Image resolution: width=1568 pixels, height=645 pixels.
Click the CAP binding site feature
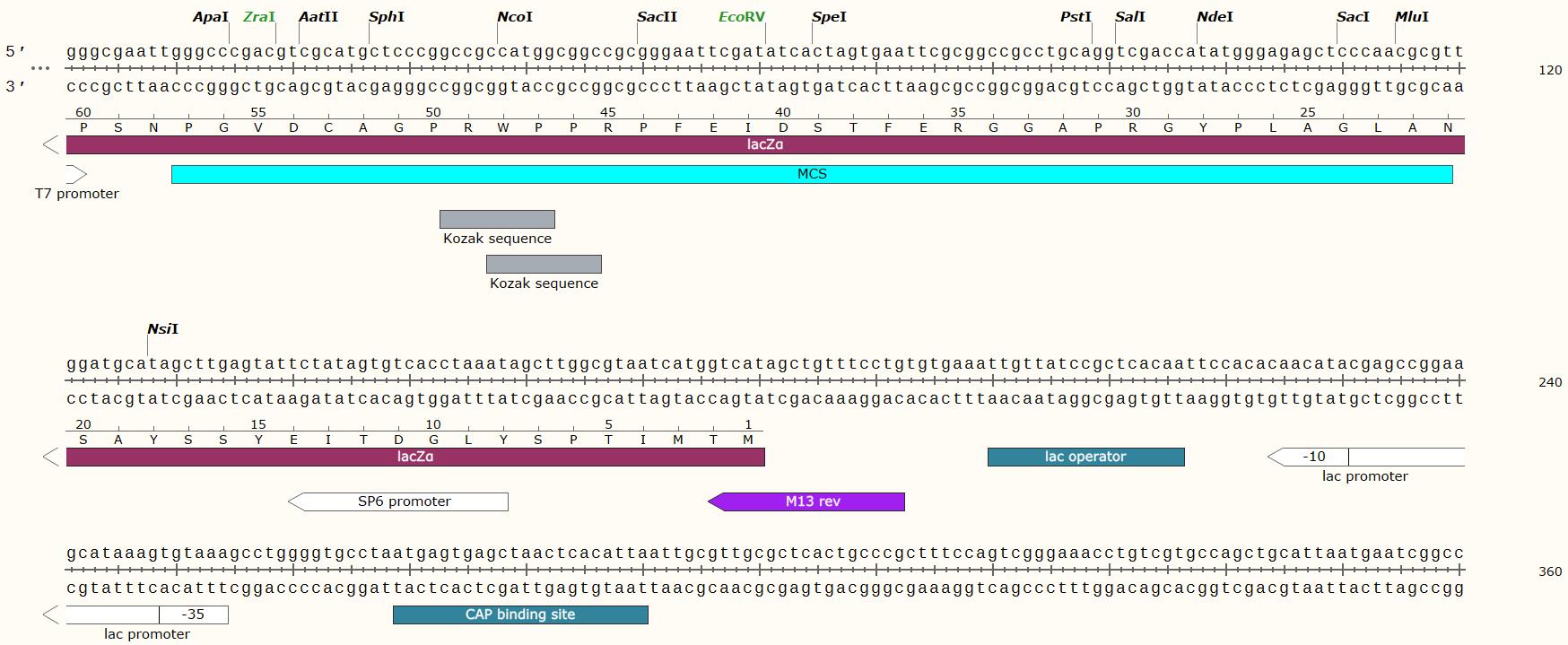pos(520,614)
